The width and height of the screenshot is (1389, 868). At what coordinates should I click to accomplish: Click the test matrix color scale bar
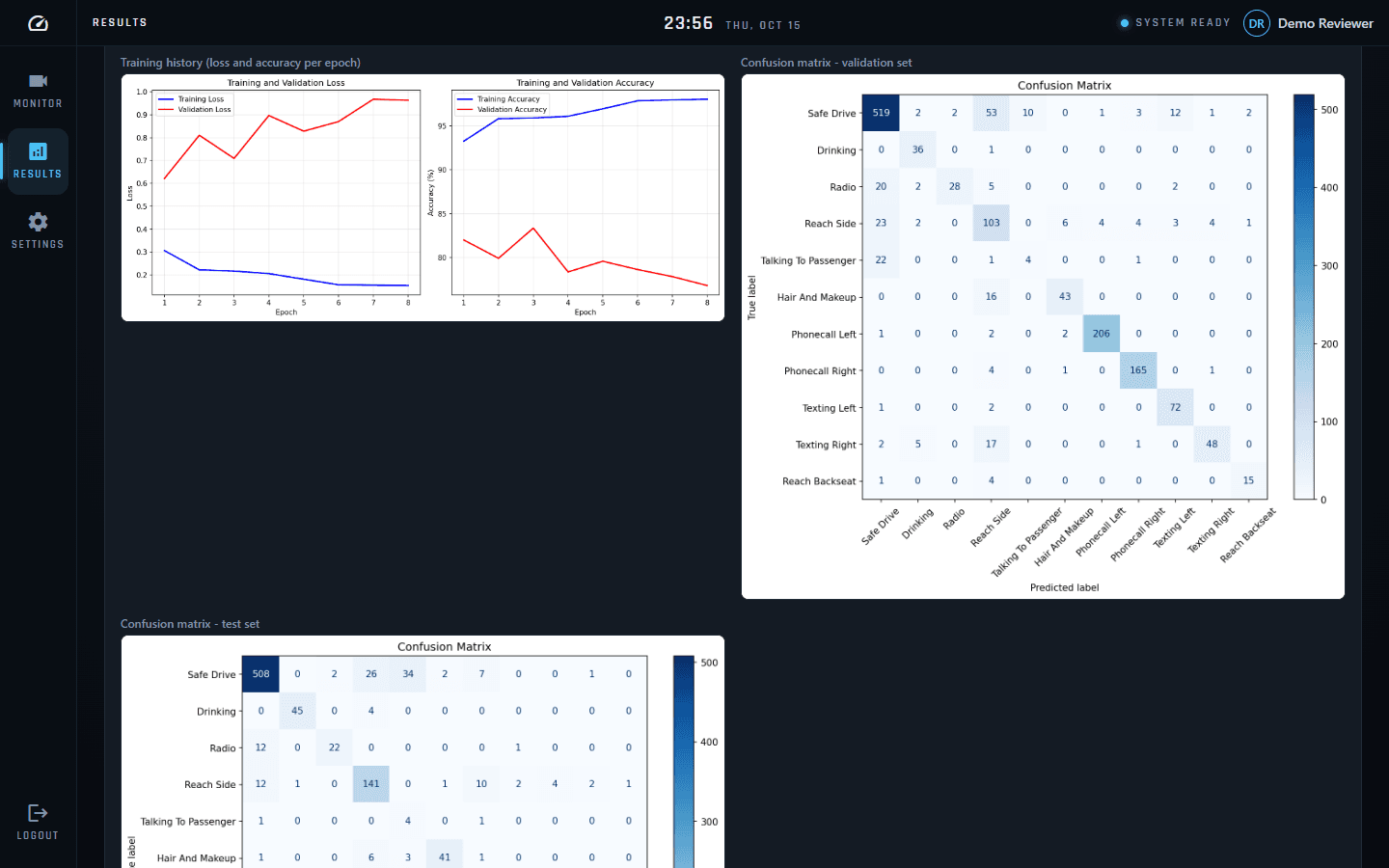click(x=684, y=762)
